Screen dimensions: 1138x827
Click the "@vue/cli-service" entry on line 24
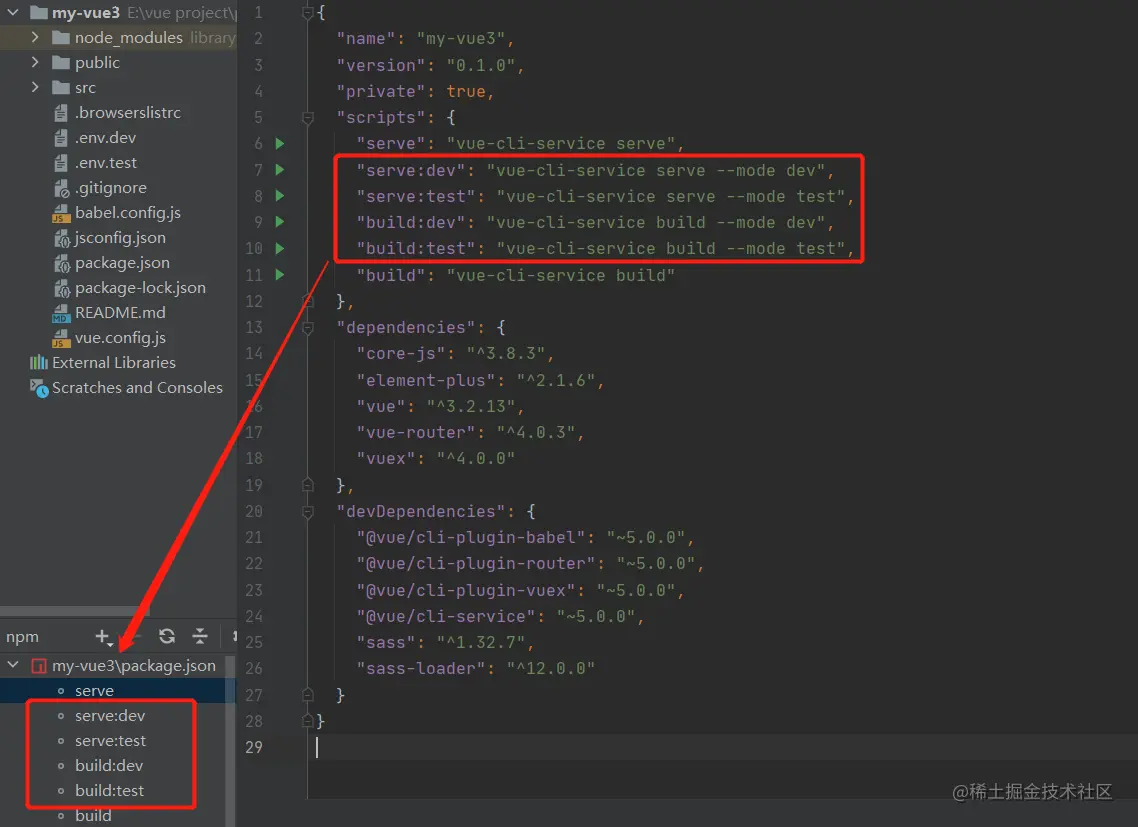click(446, 616)
